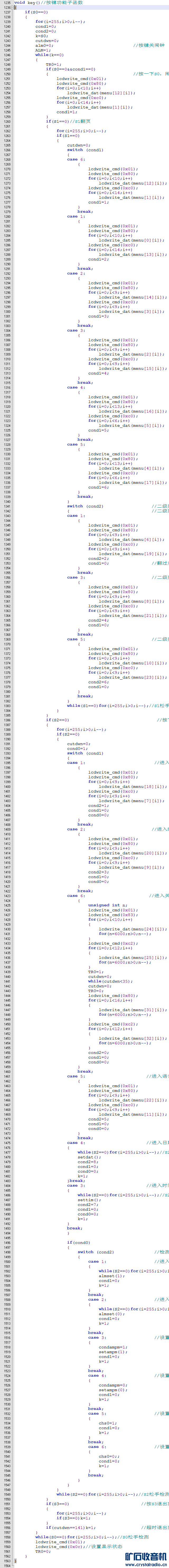The width and height of the screenshot is (169, 1568).
Task: Click lcdwrite_dat(menu[6][i]); line
Action: 131,539
